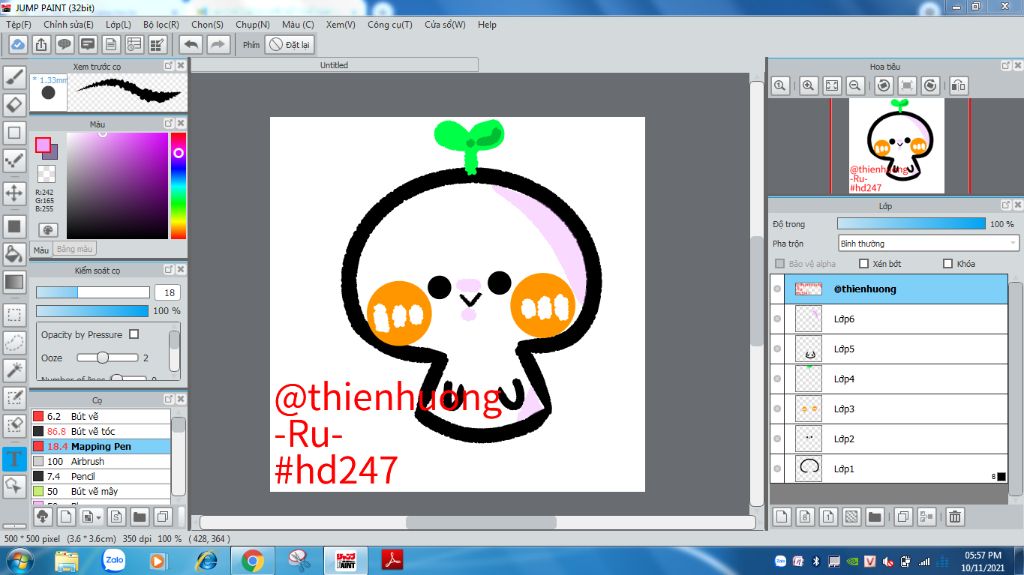Image resolution: width=1024 pixels, height=575 pixels.
Task: Rotate canvas right in navigator
Action: [931, 86]
